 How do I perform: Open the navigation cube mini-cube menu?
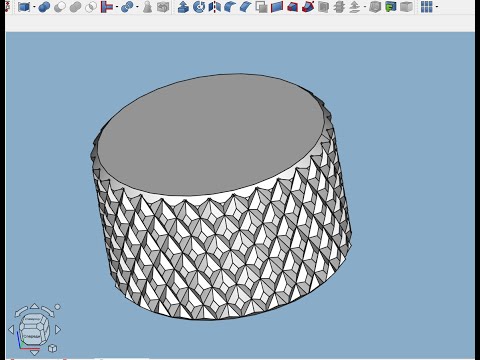(x=53, y=349)
